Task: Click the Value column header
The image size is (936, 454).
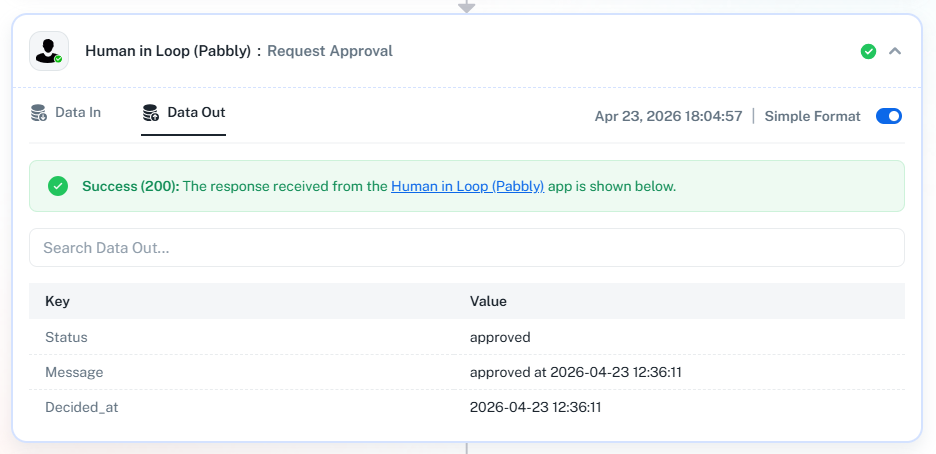Action: coord(488,301)
